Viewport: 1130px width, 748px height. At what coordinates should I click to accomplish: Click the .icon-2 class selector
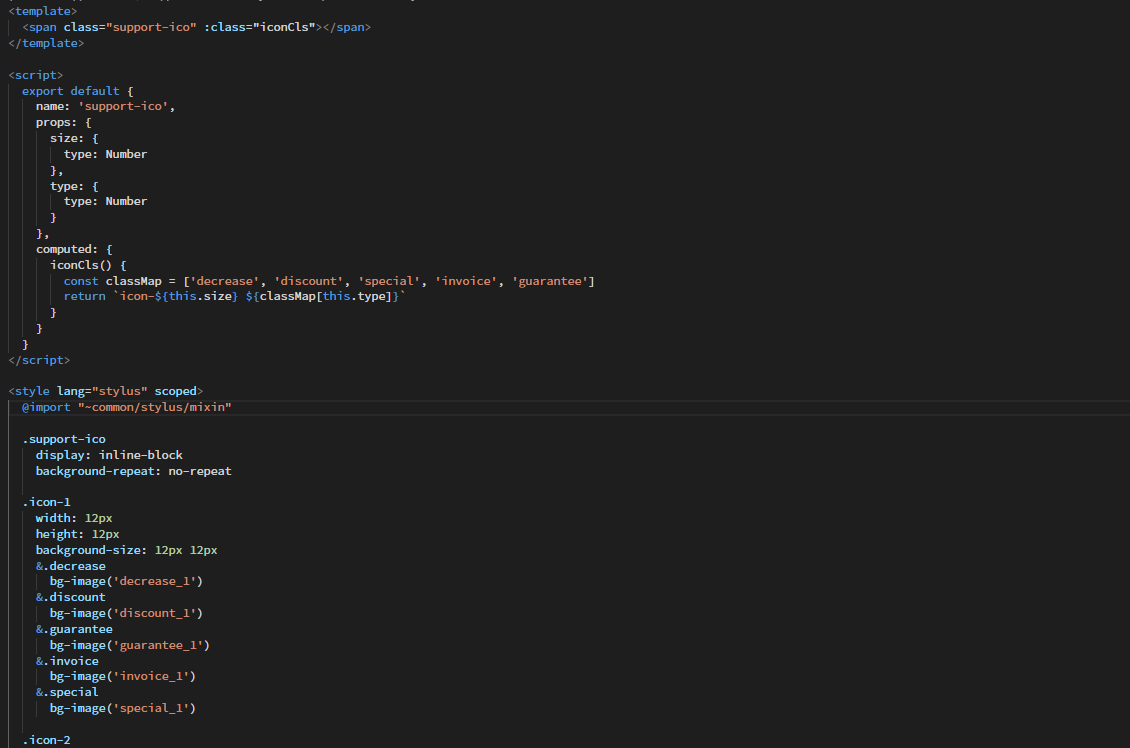click(x=47, y=740)
